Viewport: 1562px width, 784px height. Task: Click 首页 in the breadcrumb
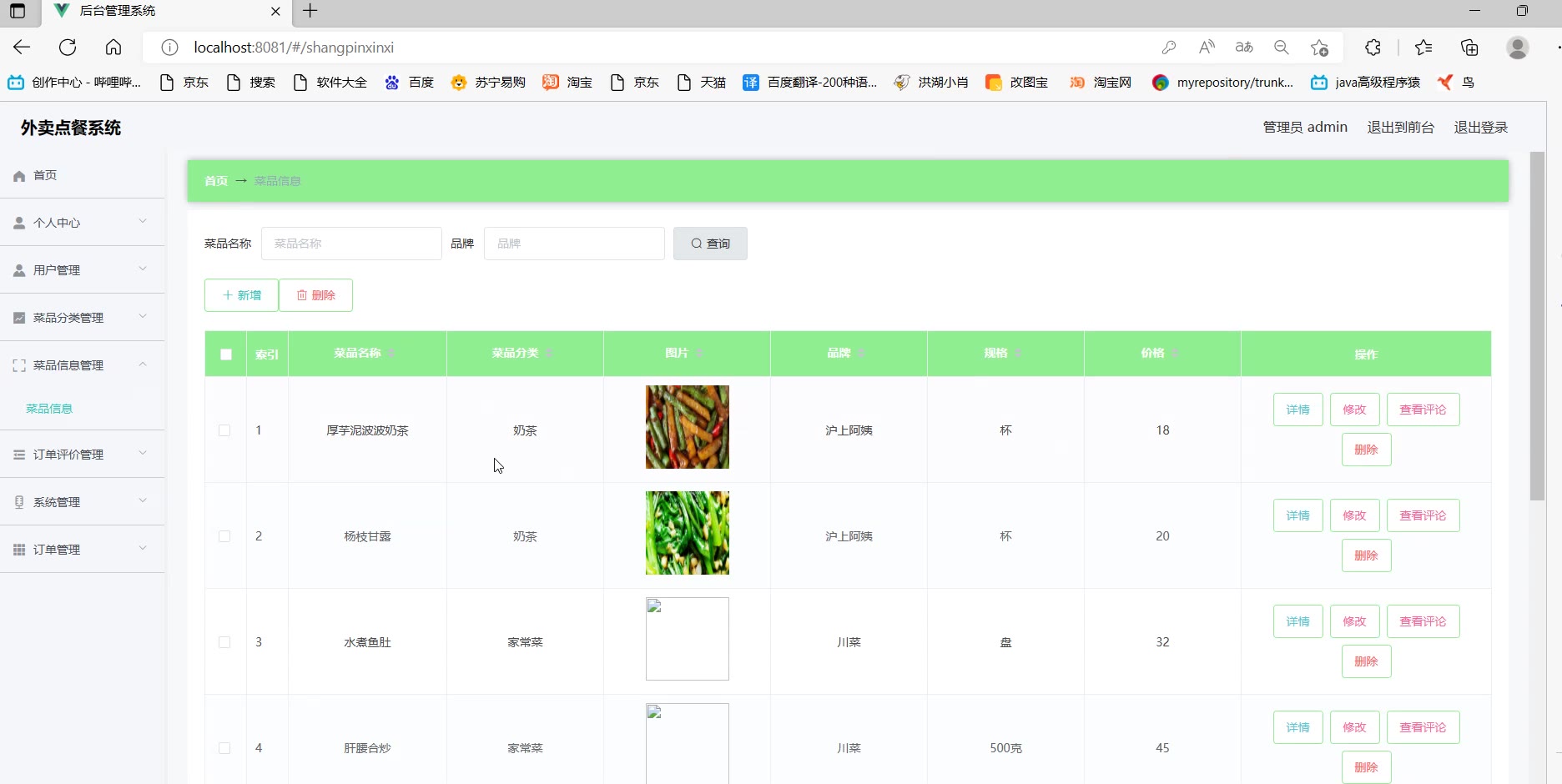tap(216, 181)
